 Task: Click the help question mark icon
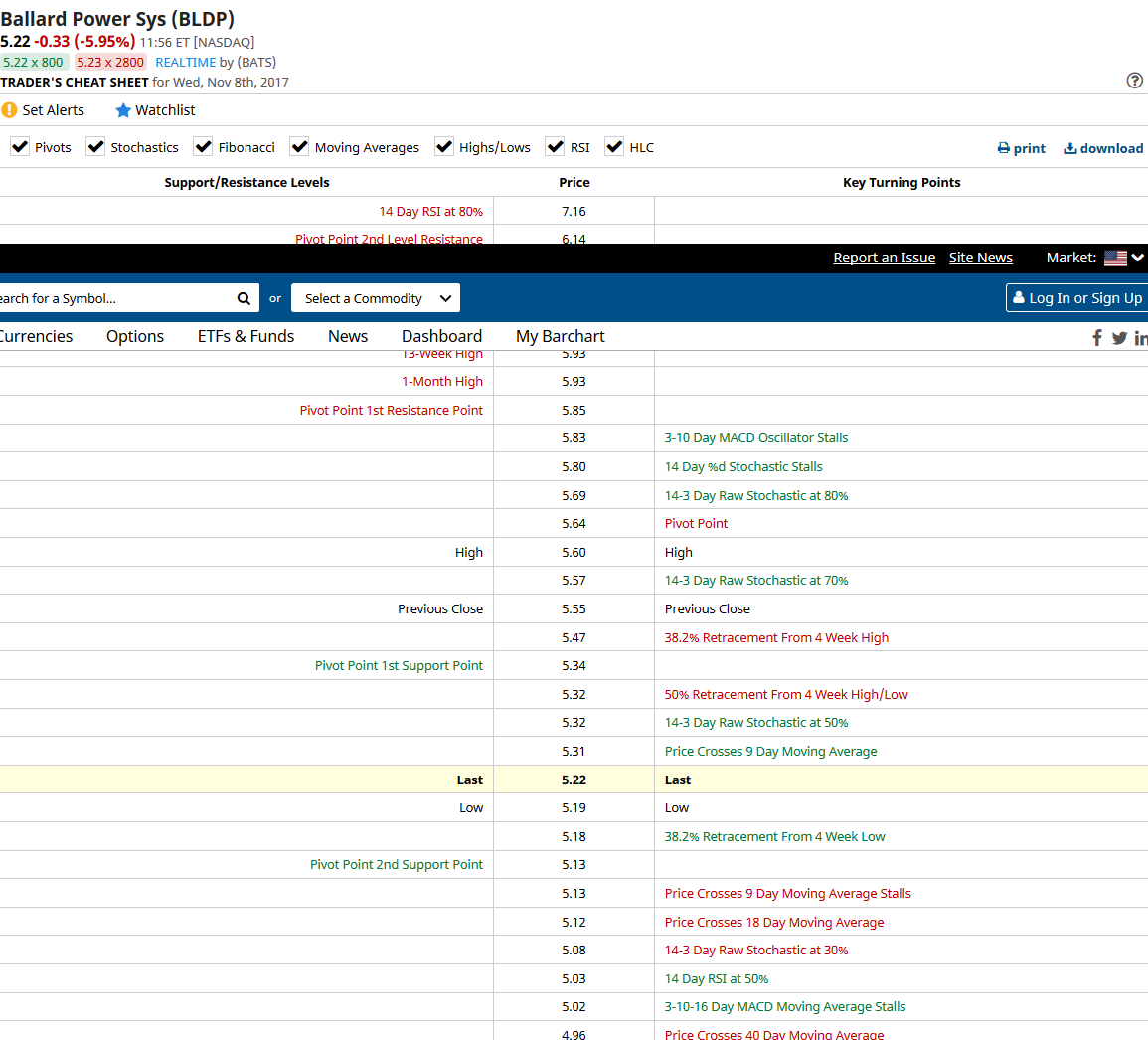click(1134, 81)
